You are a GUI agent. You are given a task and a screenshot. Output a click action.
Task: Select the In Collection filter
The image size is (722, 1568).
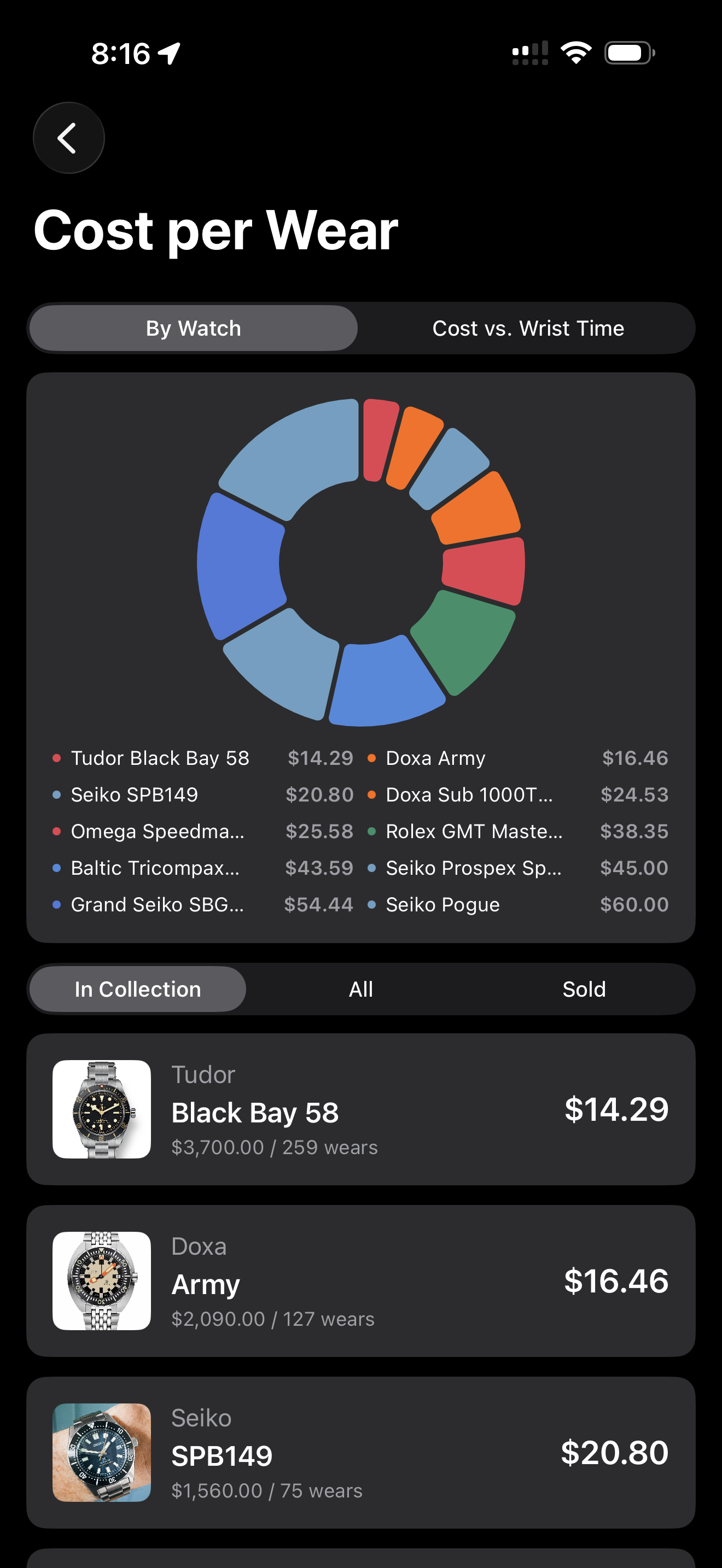pos(138,989)
